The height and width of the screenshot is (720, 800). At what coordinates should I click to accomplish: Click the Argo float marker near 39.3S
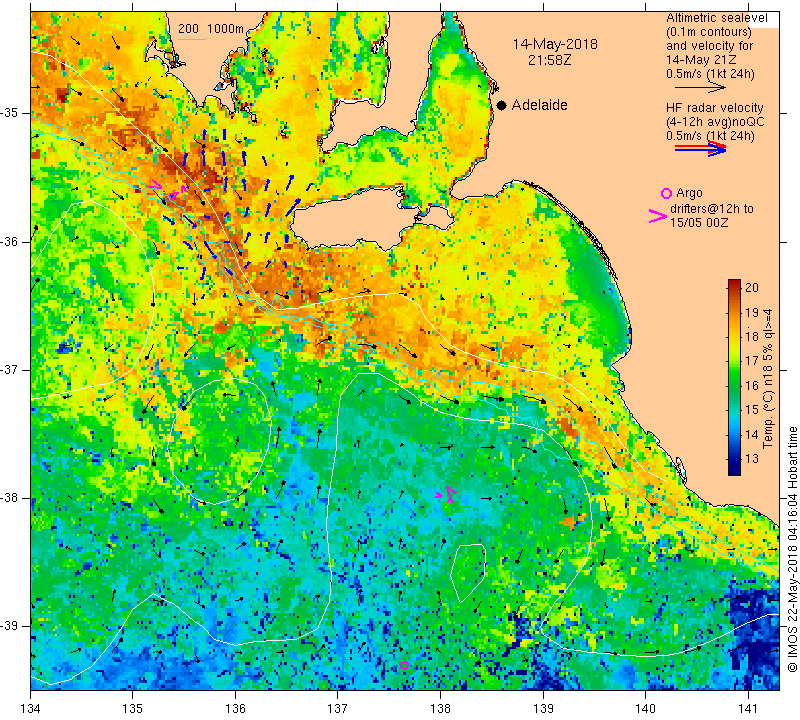click(x=404, y=665)
